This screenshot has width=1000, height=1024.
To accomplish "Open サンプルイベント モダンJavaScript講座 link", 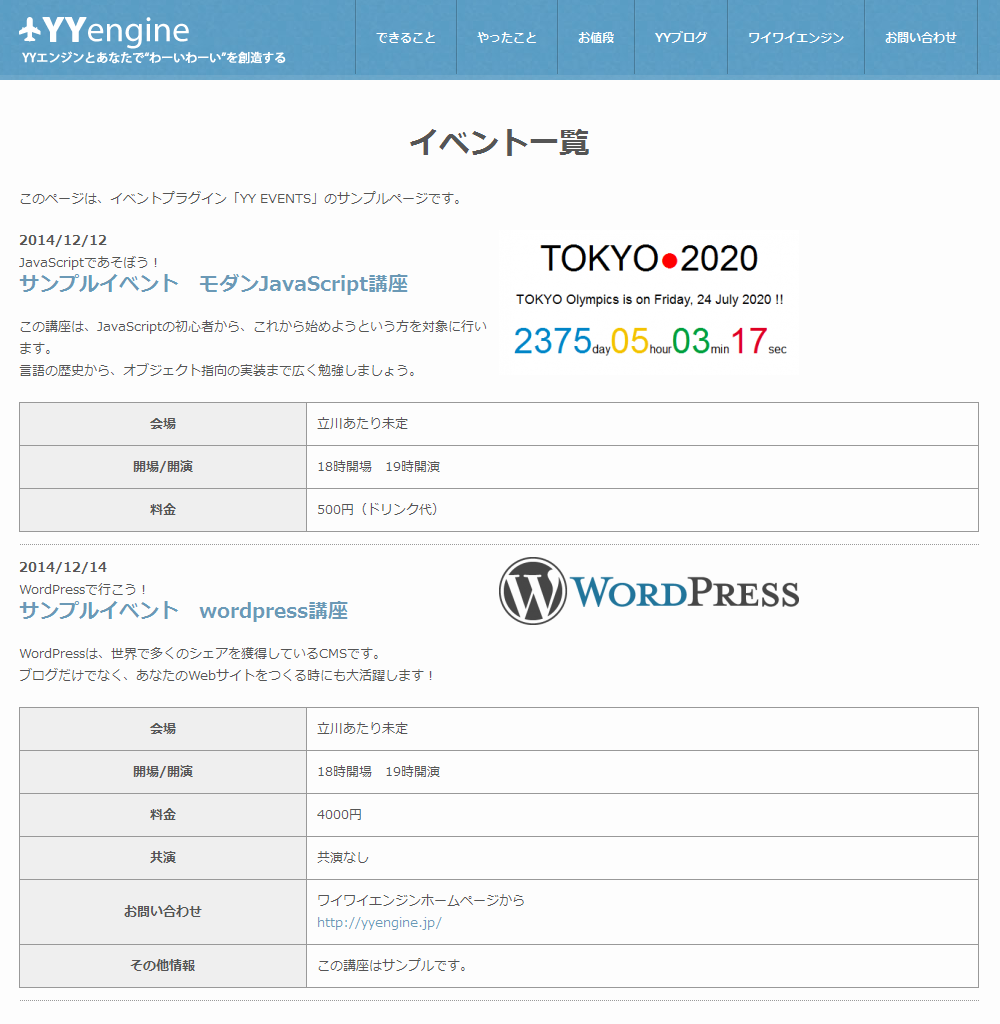I will tap(214, 283).
